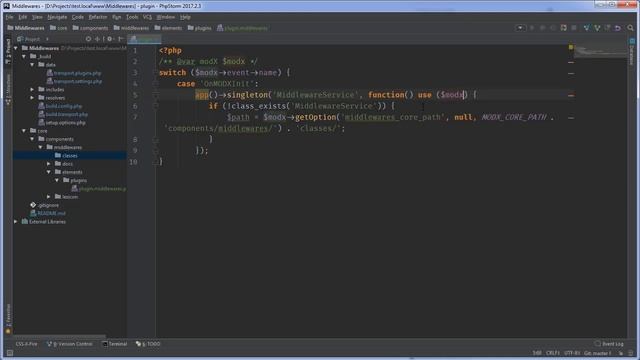Collapse the elements folder in tree
Screen dimensions: 640x360
pyautogui.click(x=49, y=172)
